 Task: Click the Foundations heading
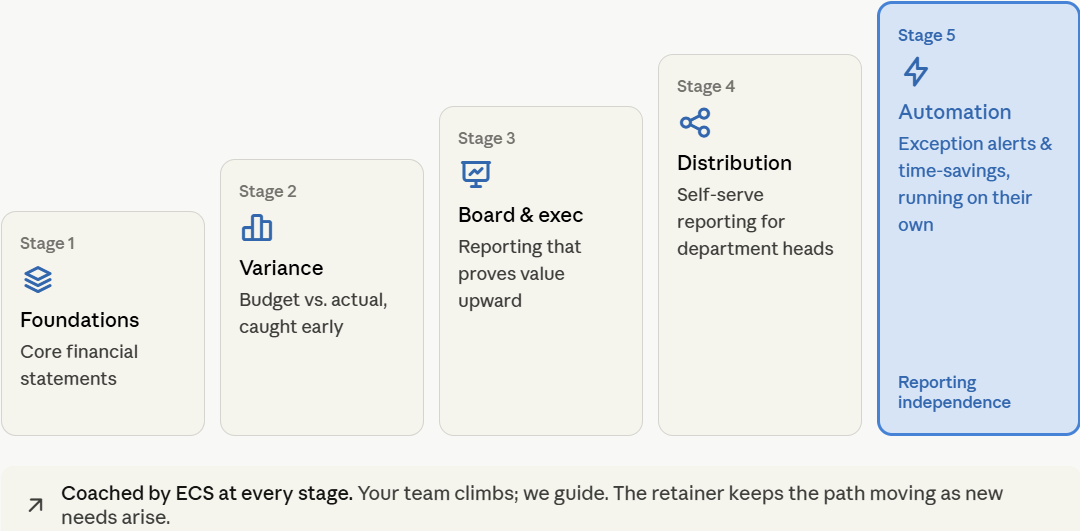tap(80, 320)
